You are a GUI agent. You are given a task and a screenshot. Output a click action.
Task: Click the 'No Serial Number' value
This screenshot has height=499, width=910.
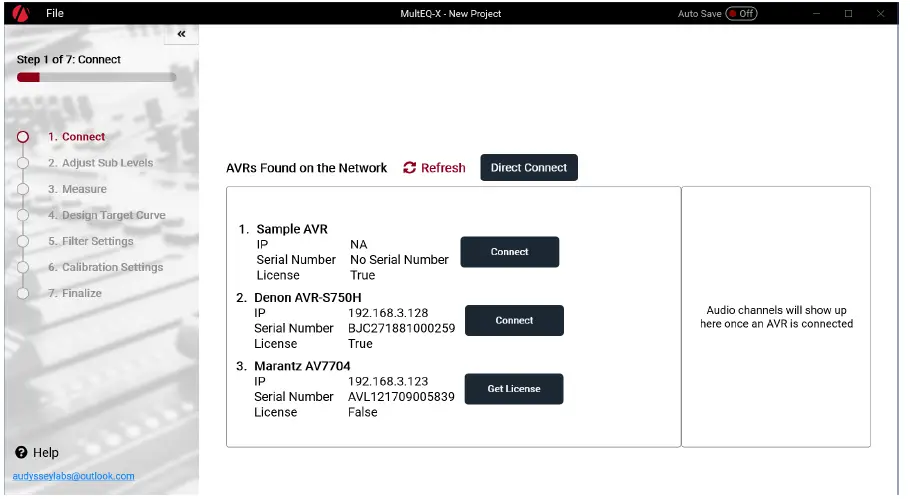pyautogui.click(x=399, y=260)
